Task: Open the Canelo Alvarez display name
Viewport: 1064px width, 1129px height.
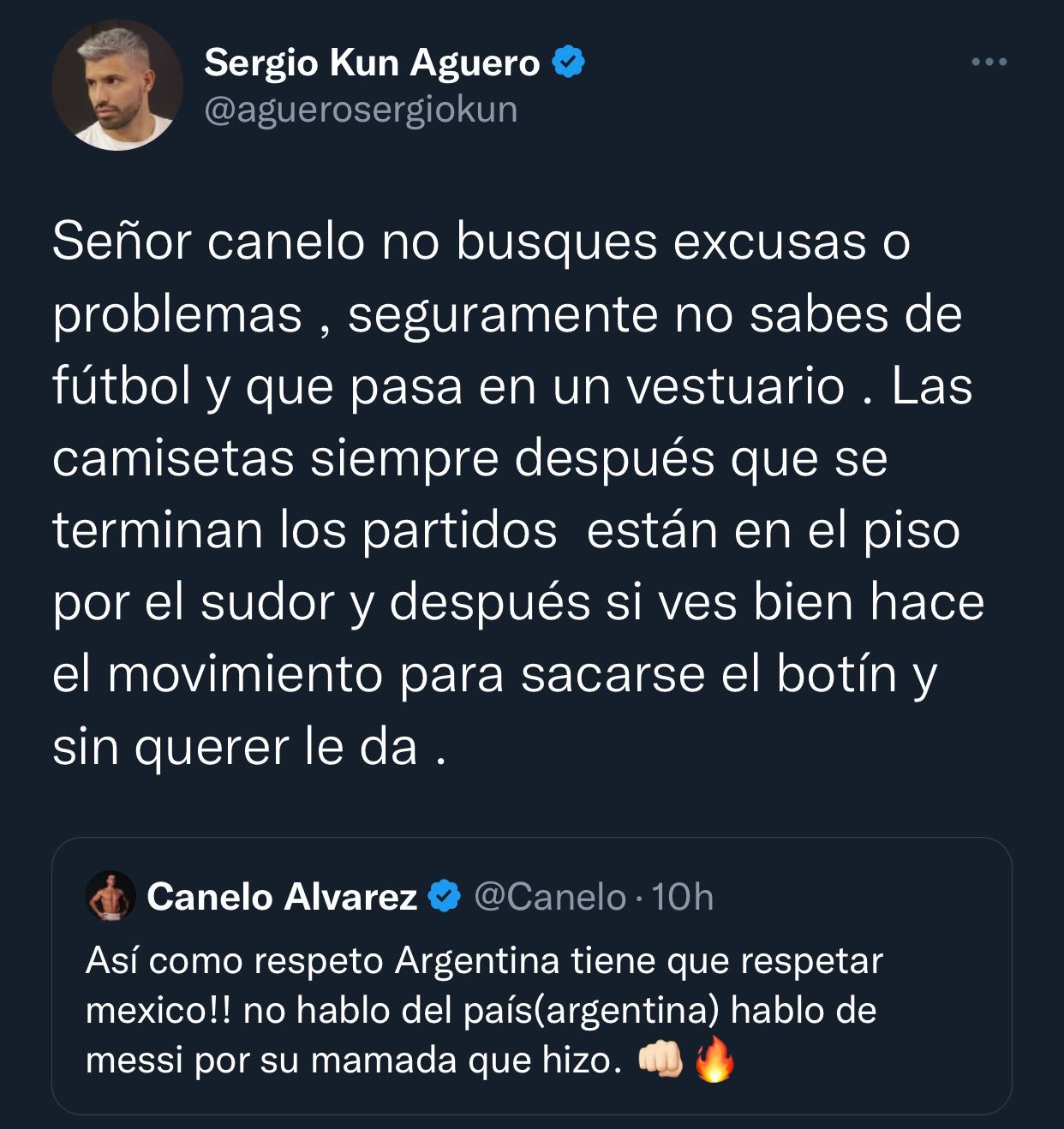Action: click(x=282, y=897)
